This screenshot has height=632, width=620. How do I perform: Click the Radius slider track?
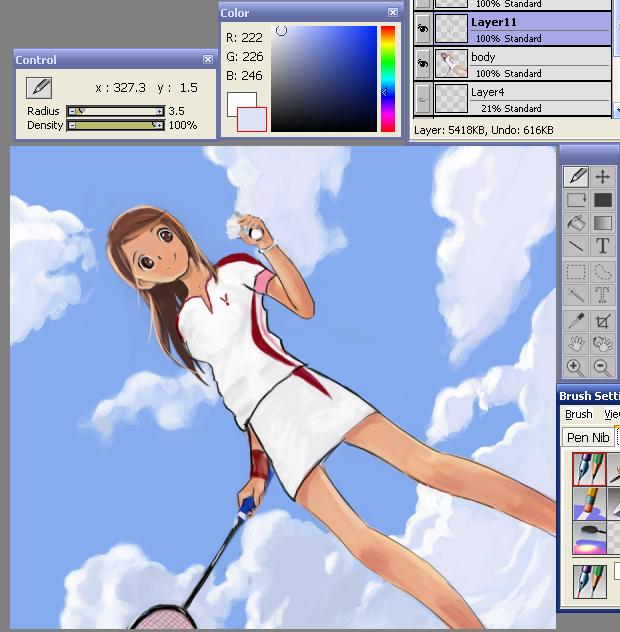coord(116,111)
